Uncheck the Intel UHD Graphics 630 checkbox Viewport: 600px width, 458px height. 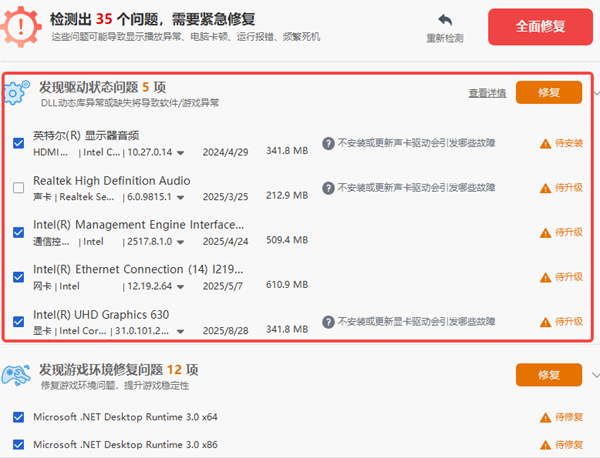[18, 321]
